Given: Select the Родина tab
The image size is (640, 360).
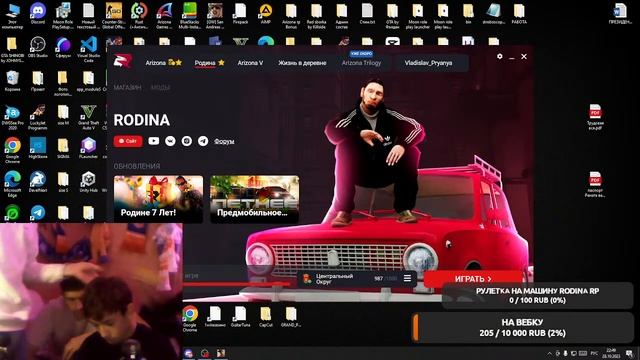Looking at the screenshot, I should [209, 63].
